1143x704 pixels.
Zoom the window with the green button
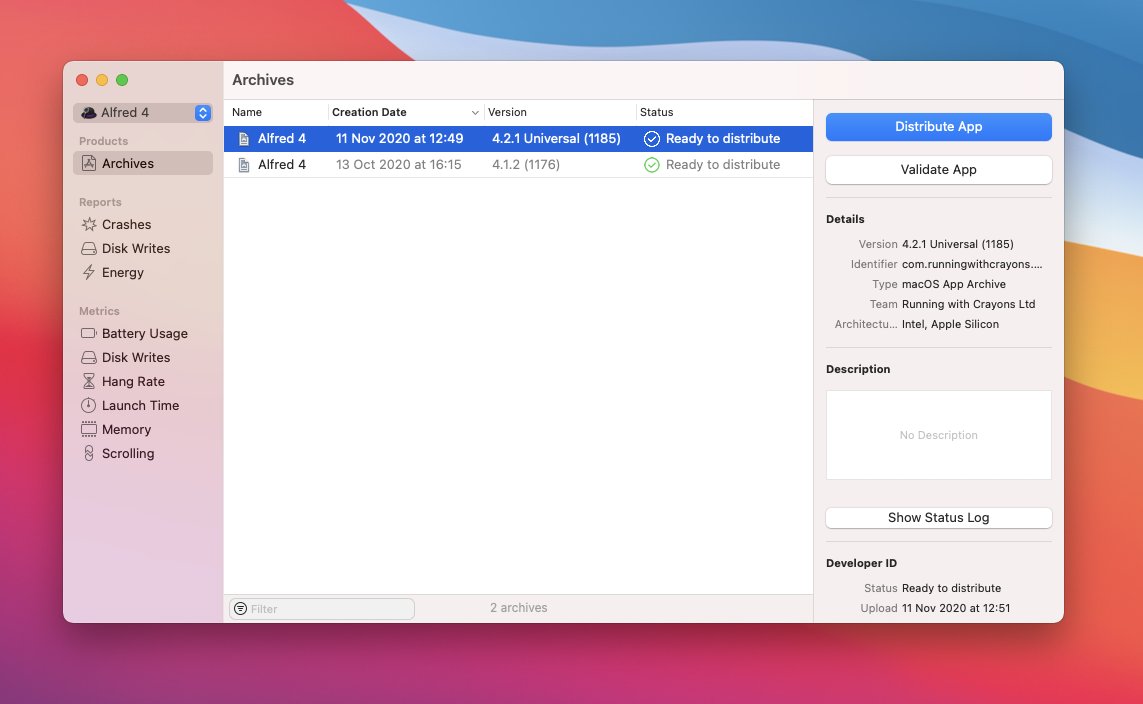coord(122,80)
